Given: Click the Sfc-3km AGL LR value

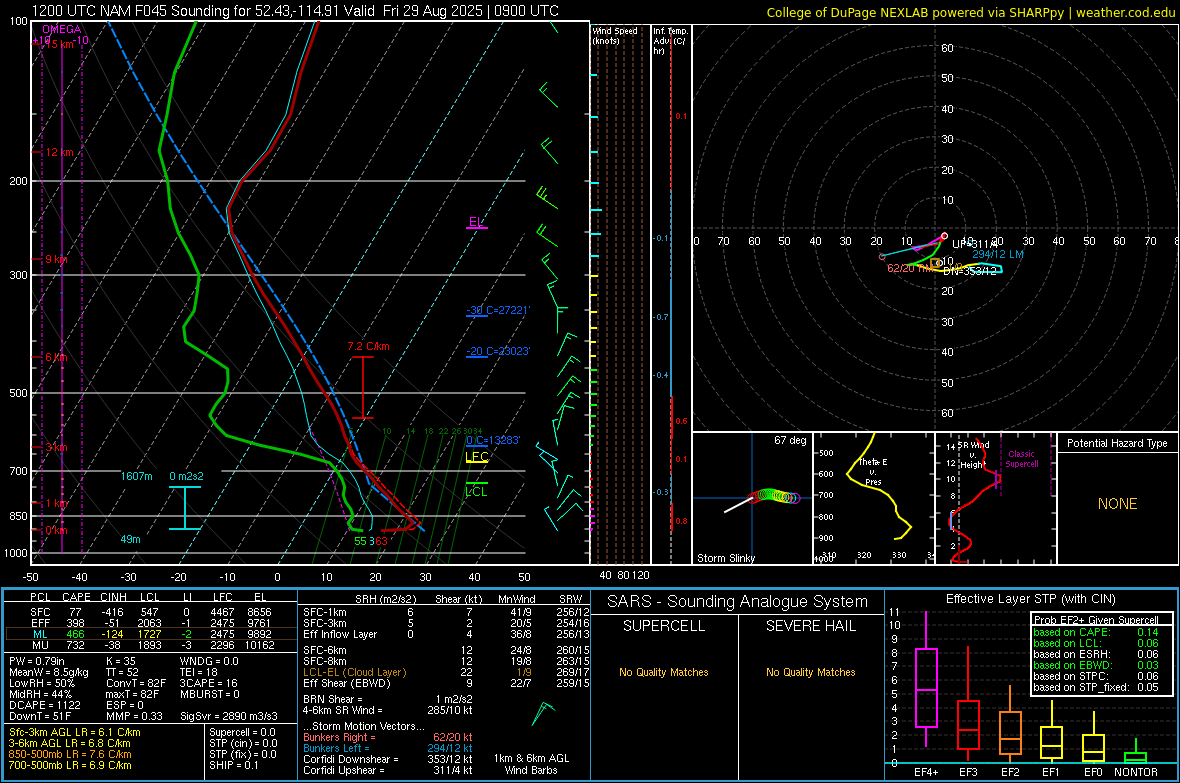Looking at the screenshot, I should pyautogui.click(x=75, y=732).
